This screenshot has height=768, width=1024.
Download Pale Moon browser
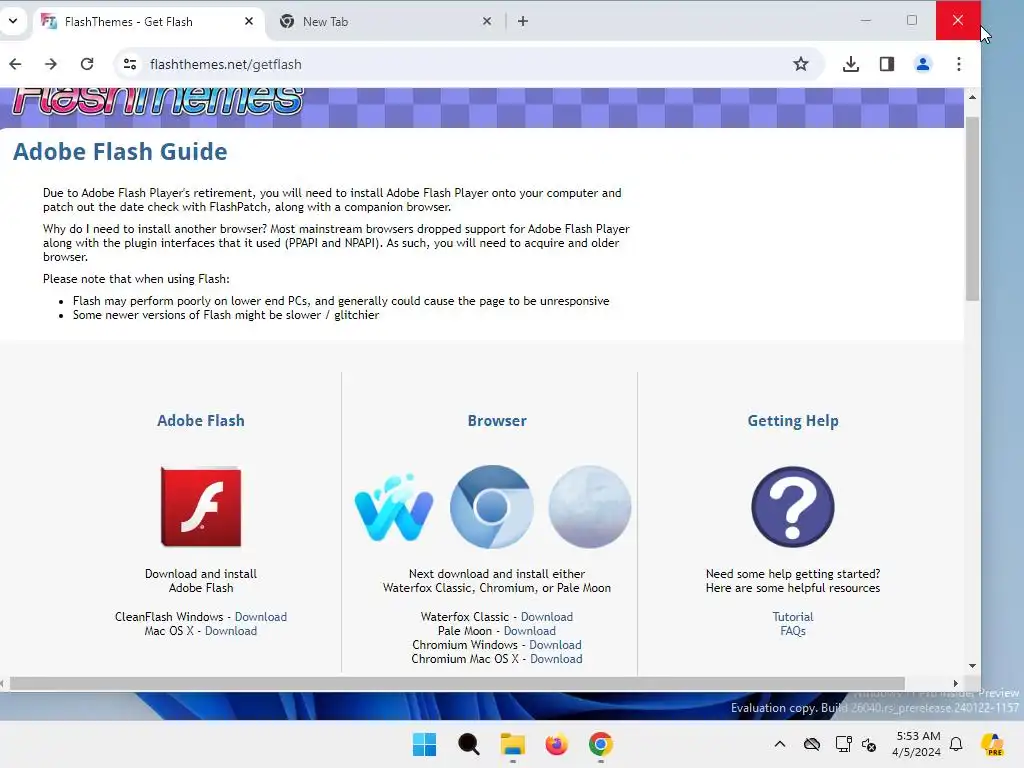coord(530,631)
